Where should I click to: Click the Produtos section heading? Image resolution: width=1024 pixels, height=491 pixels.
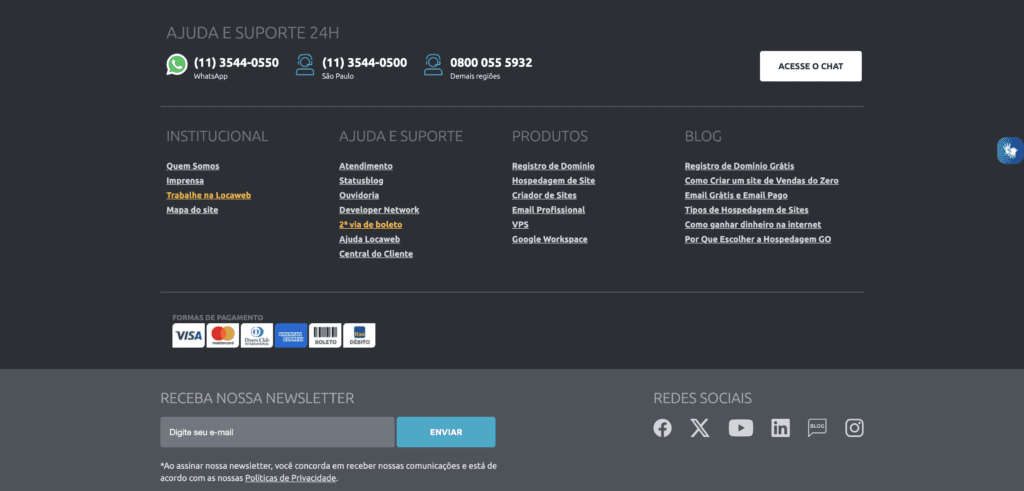(x=550, y=136)
